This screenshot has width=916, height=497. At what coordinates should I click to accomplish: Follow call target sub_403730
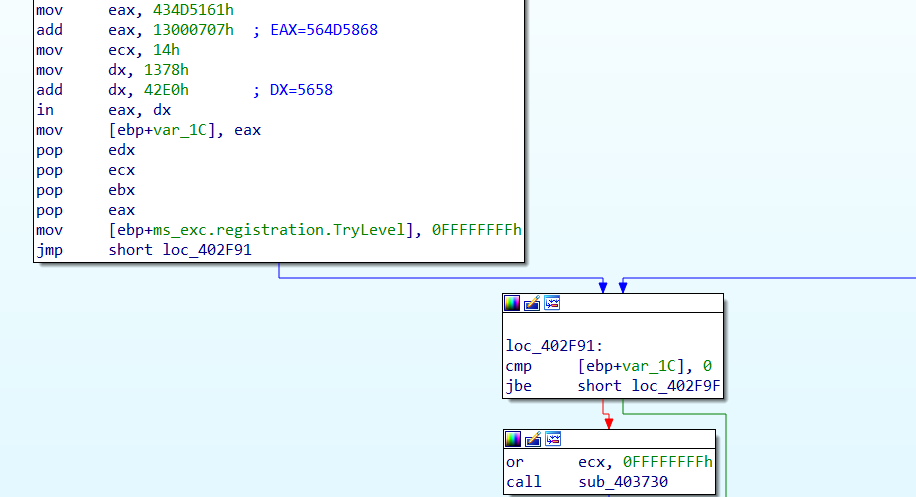click(x=623, y=482)
